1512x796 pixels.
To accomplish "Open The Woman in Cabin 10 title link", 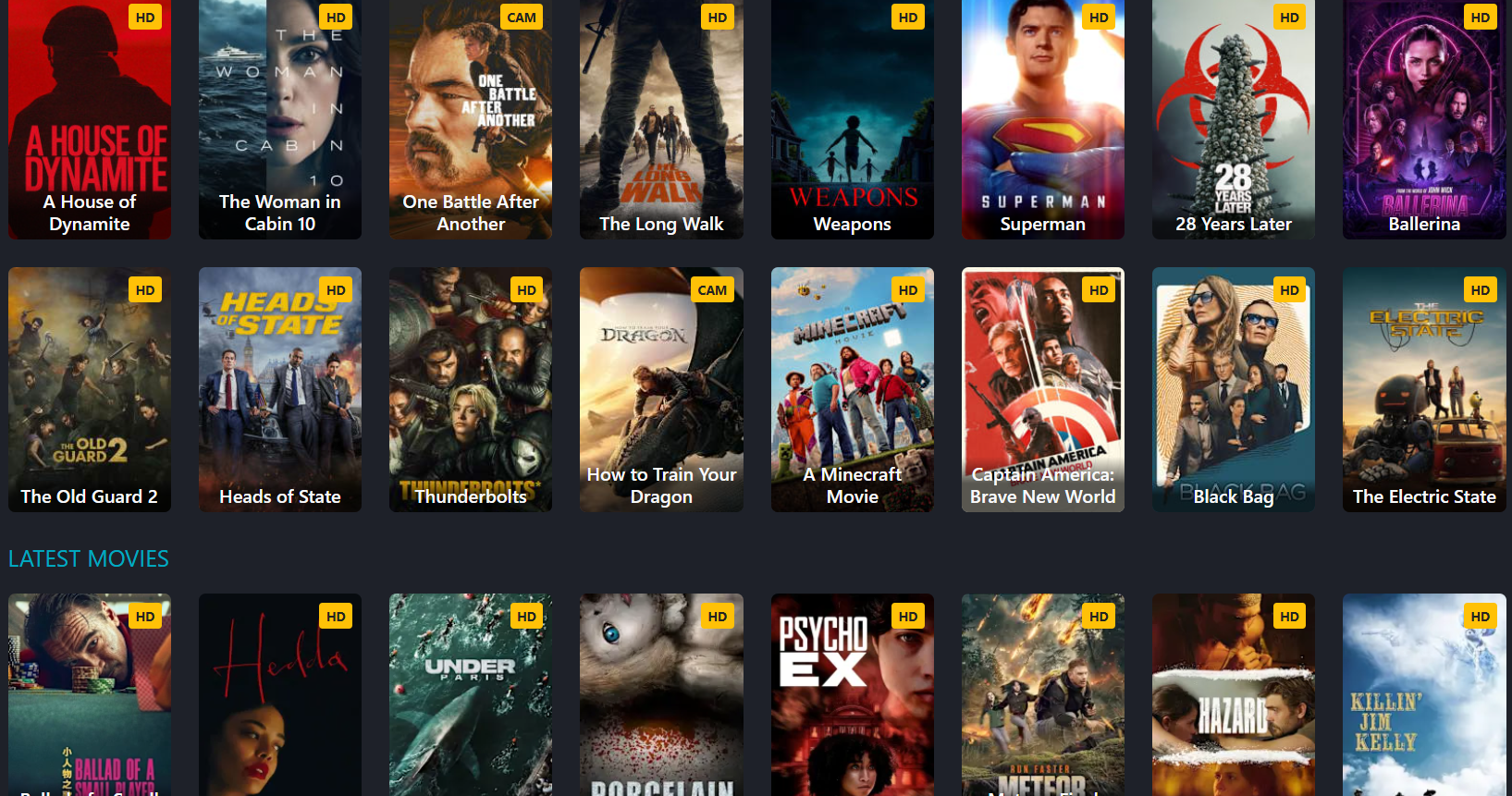I will pos(280,213).
